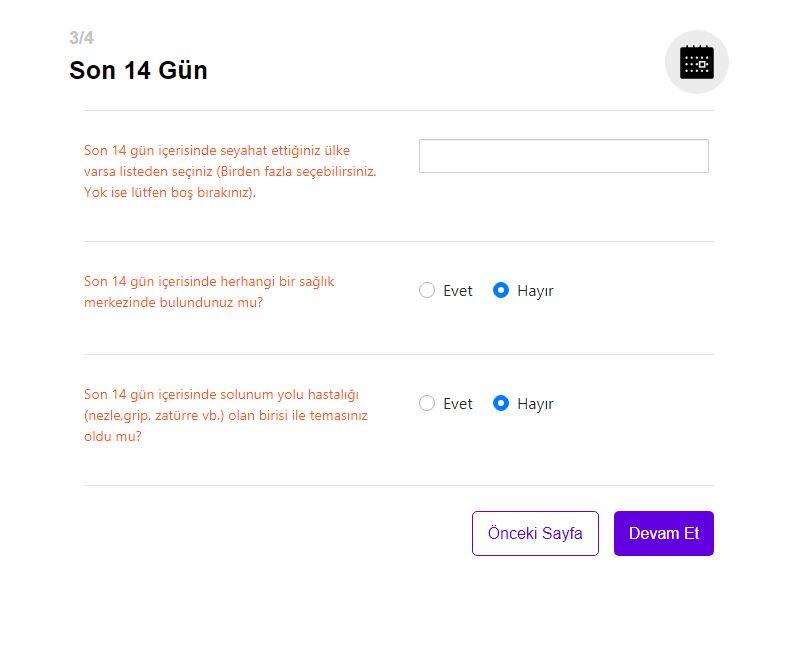The height and width of the screenshot is (672, 796).
Task: Choose Hayır radio for respiratory illness contact
Action: pos(501,403)
